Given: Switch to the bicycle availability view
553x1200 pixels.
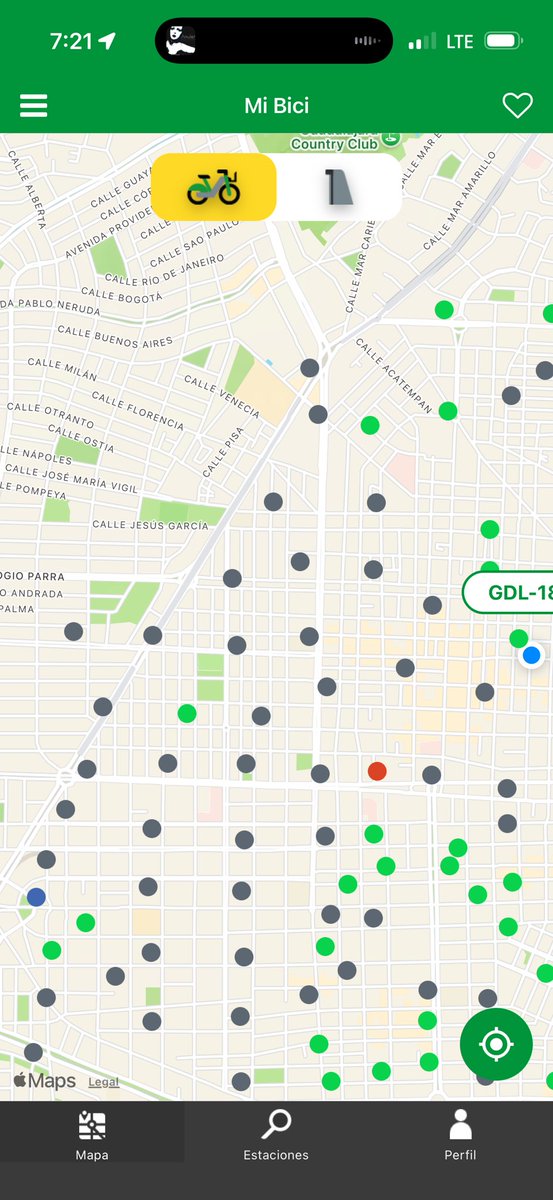Looking at the screenshot, I should (214, 187).
